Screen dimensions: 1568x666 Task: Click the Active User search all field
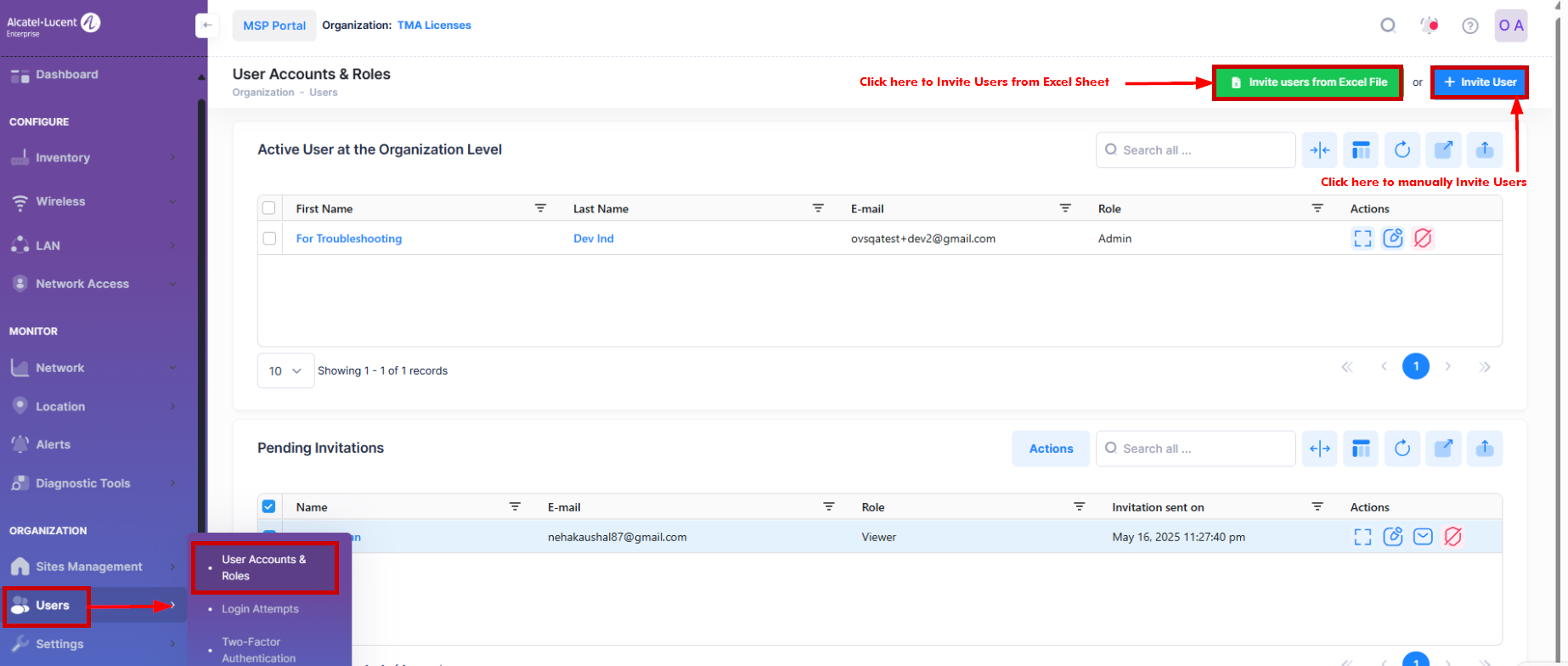click(1195, 150)
